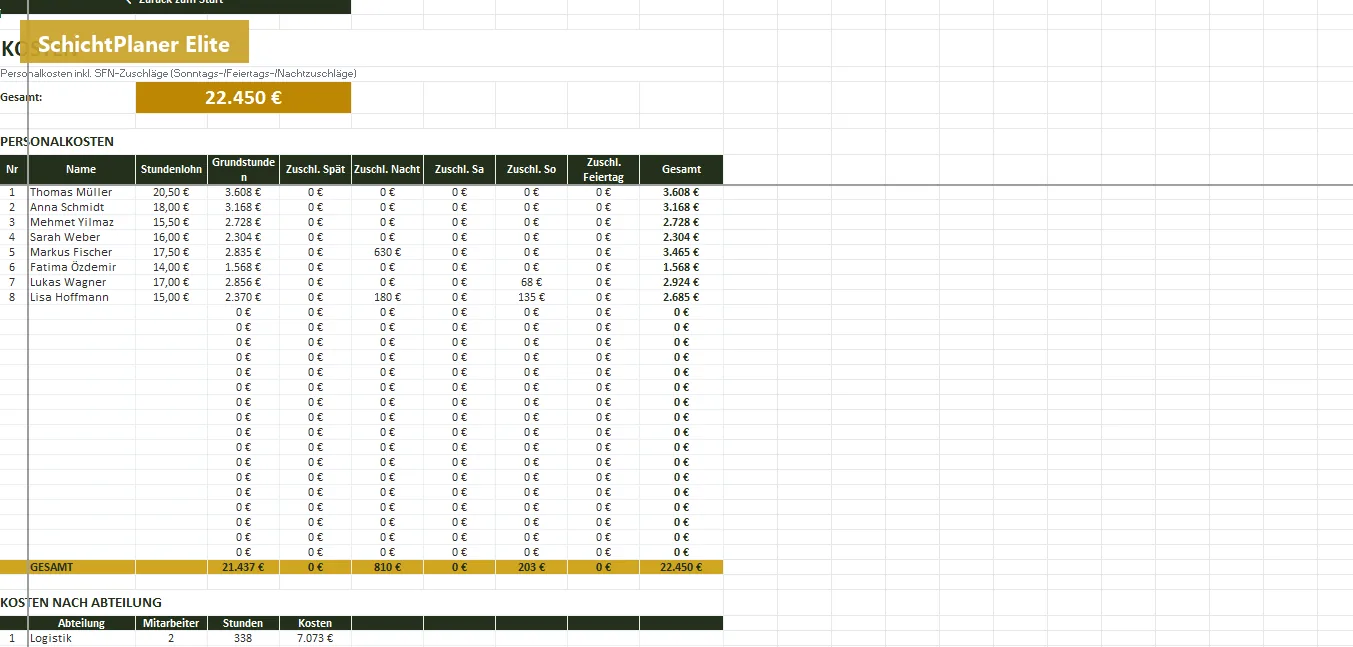Select the Mitarbeiter column header
The height and width of the screenshot is (647, 1353).
[x=171, y=623]
